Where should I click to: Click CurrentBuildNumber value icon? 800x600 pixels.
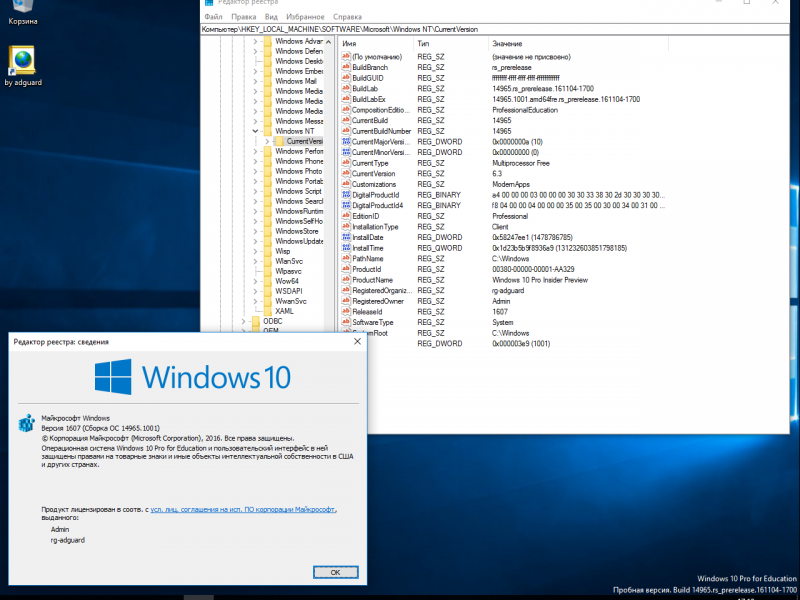pyautogui.click(x=346, y=131)
